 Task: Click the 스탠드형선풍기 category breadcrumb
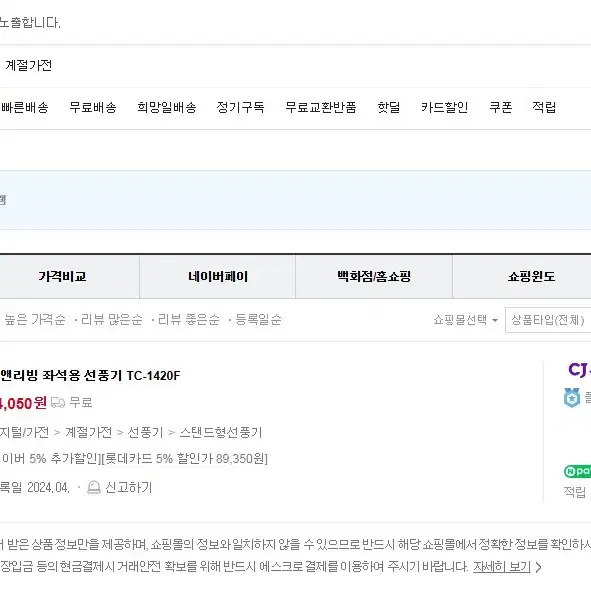(220, 432)
